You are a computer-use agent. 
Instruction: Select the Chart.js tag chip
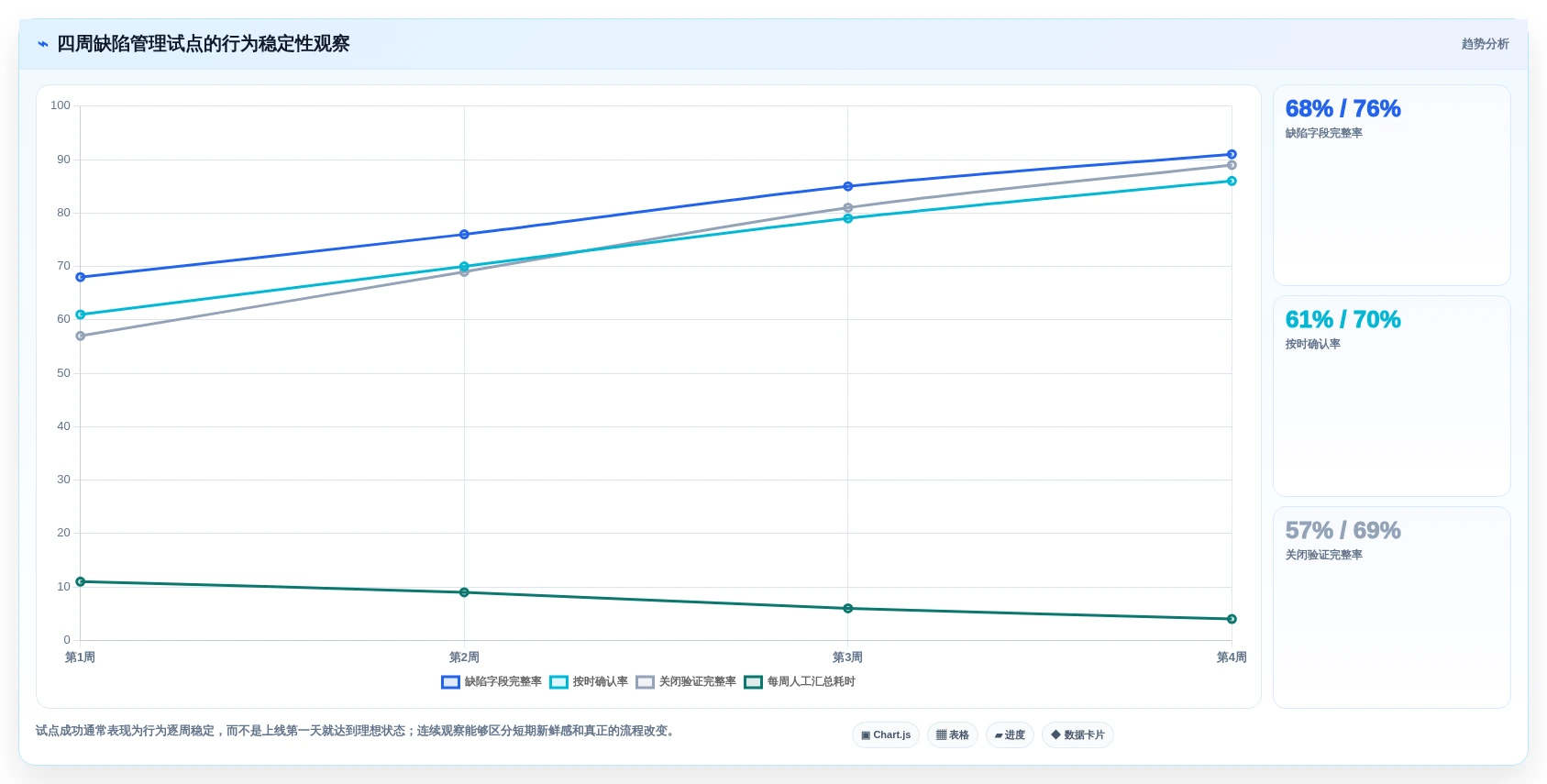886,735
